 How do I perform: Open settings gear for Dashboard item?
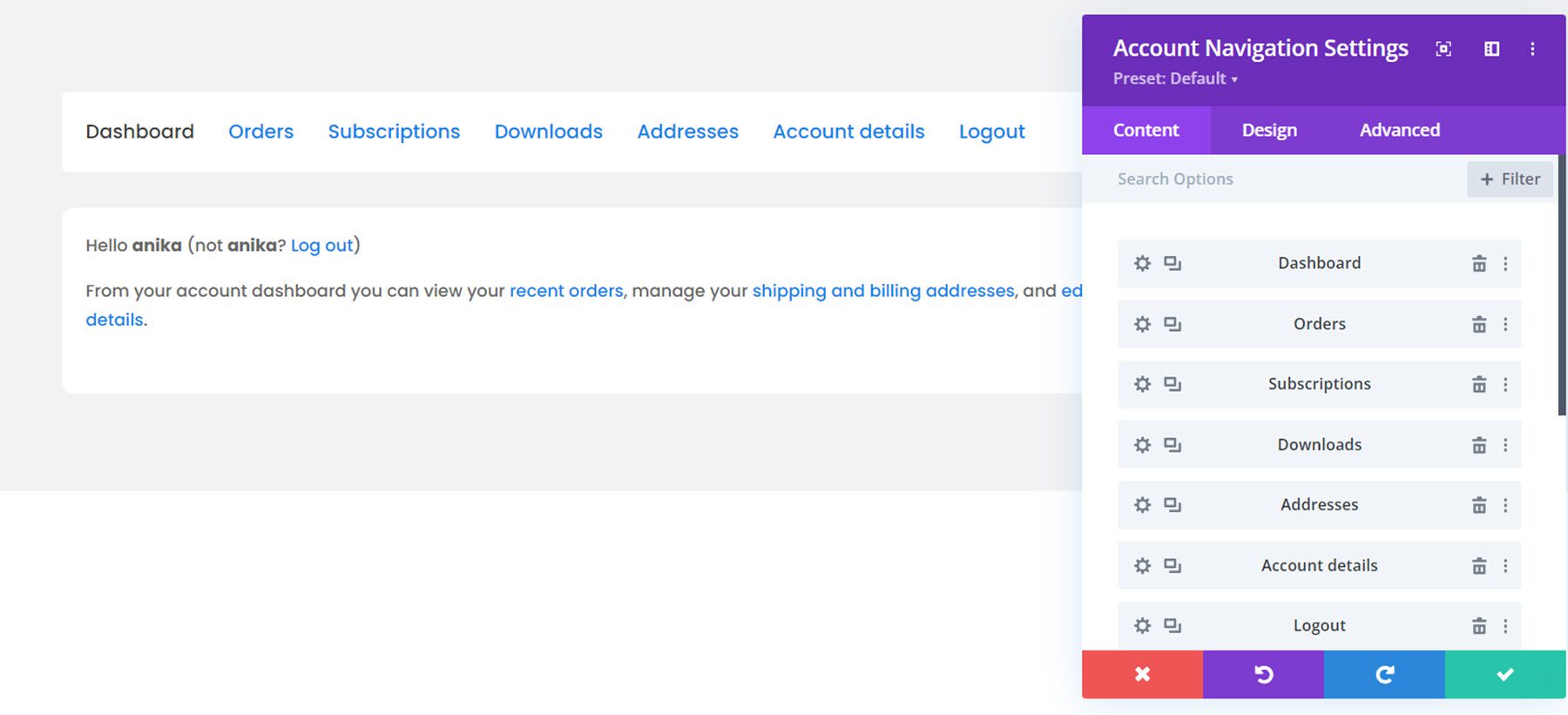[x=1142, y=264]
